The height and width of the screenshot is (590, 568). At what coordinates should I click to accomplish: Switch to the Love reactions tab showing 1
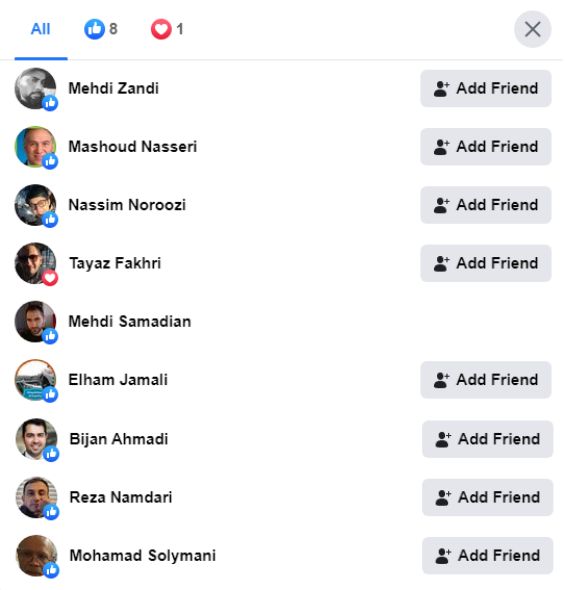click(x=167, y=29)
